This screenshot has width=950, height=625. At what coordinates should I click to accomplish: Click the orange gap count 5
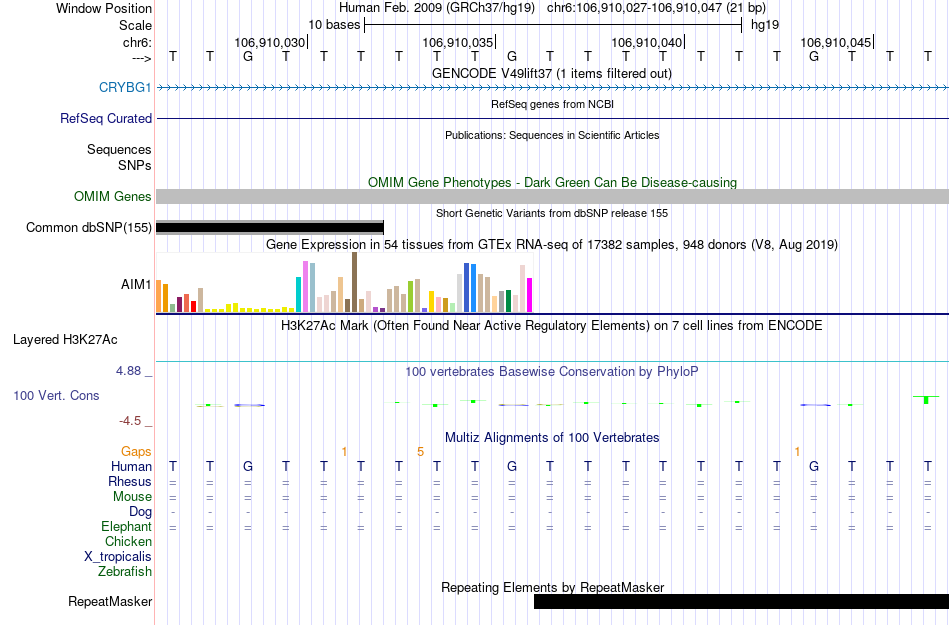coord(420,451)
